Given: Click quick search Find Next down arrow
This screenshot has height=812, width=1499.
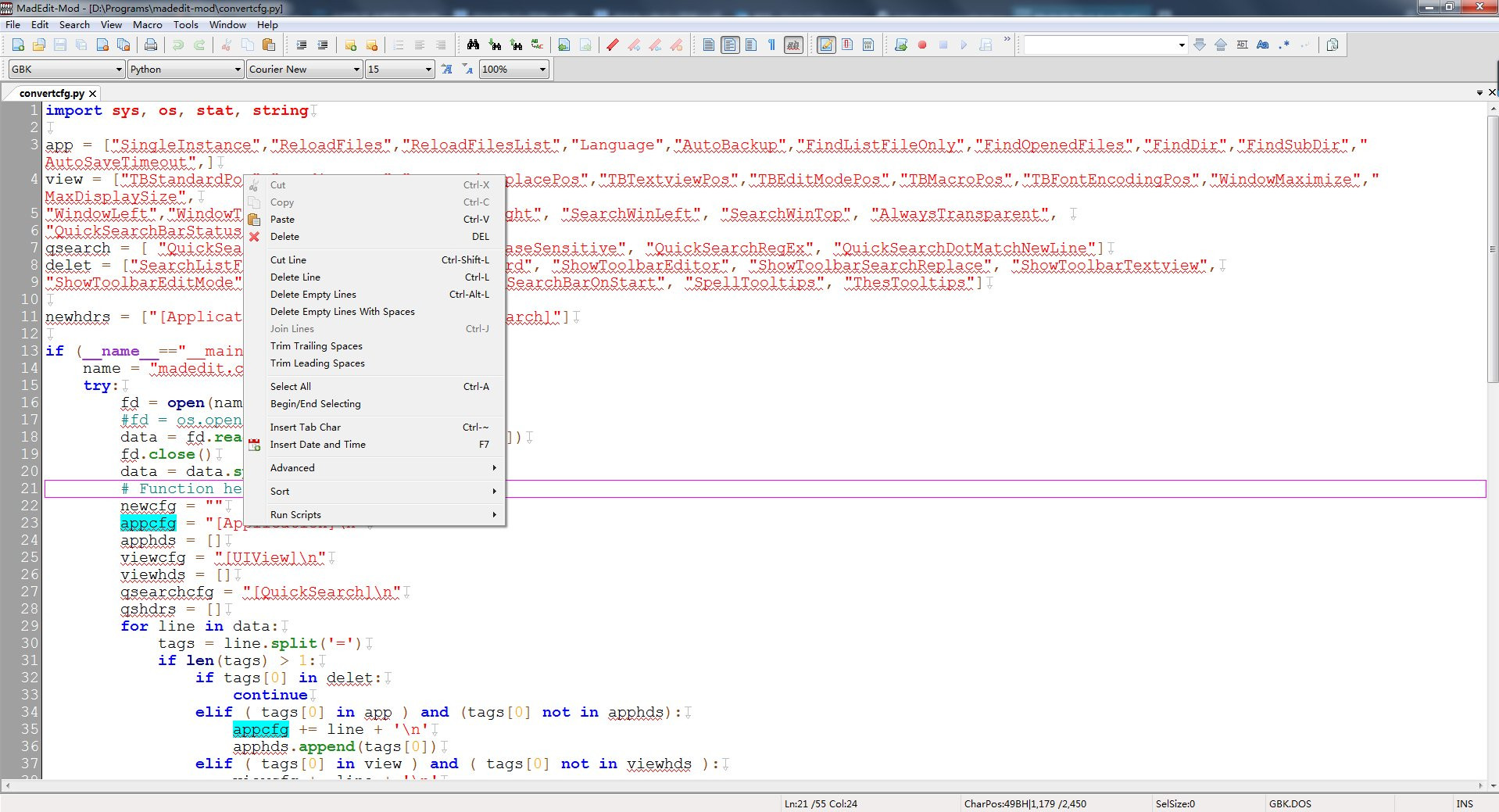Looking at the screenshot, I should [x=1200, y=45].
